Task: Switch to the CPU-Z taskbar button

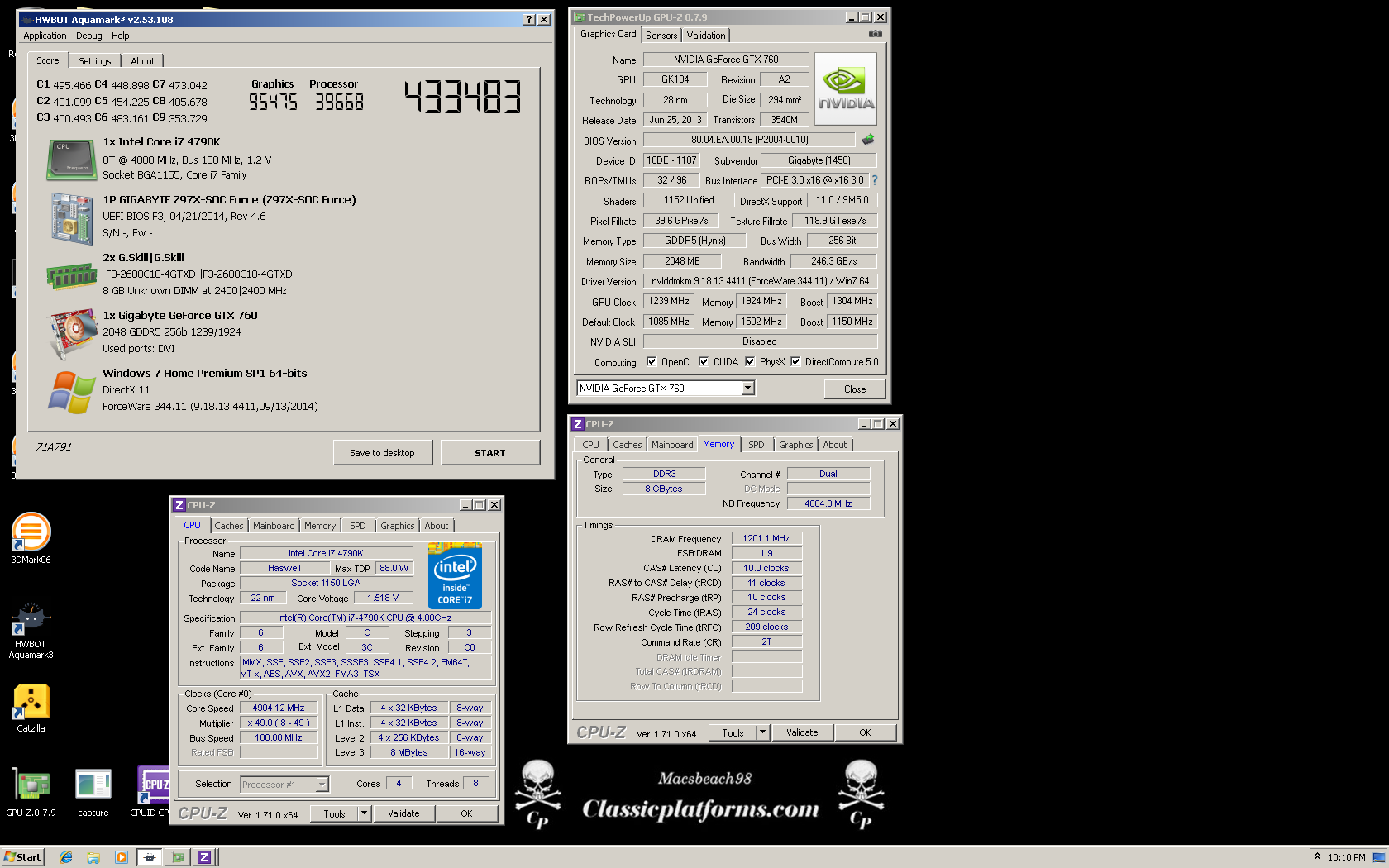Action: click(x=204, y=857)
